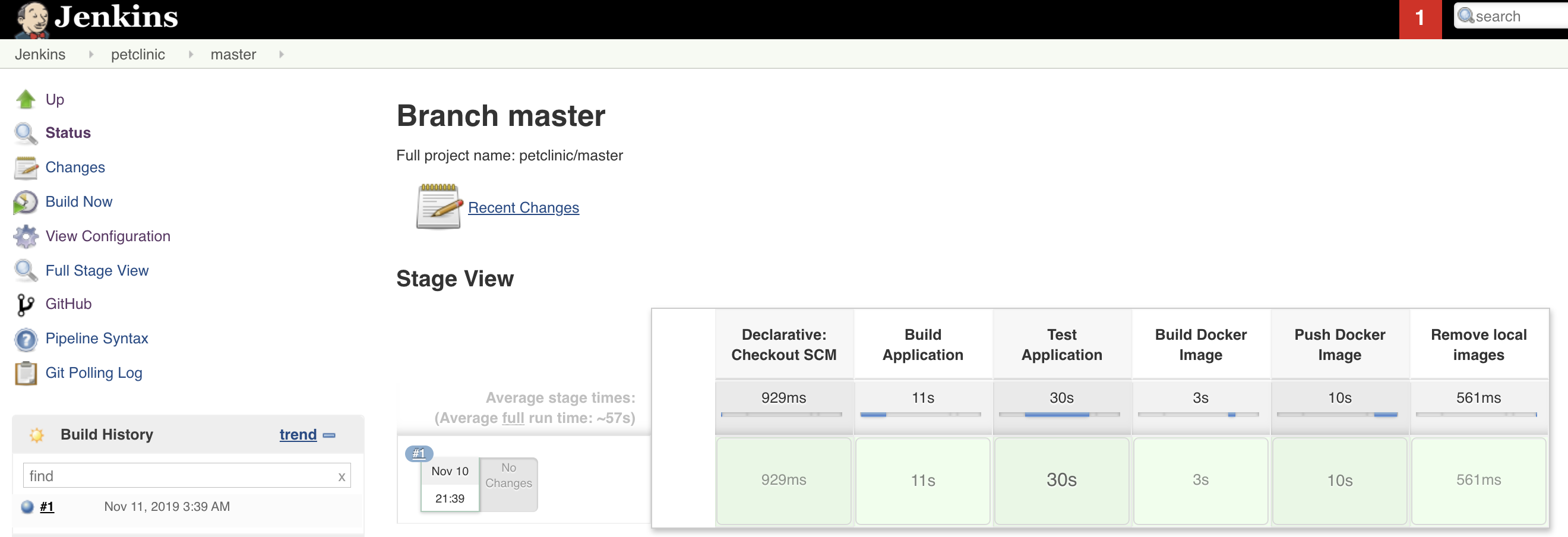Click the Build Application stage cell 11s

point(923,481)
